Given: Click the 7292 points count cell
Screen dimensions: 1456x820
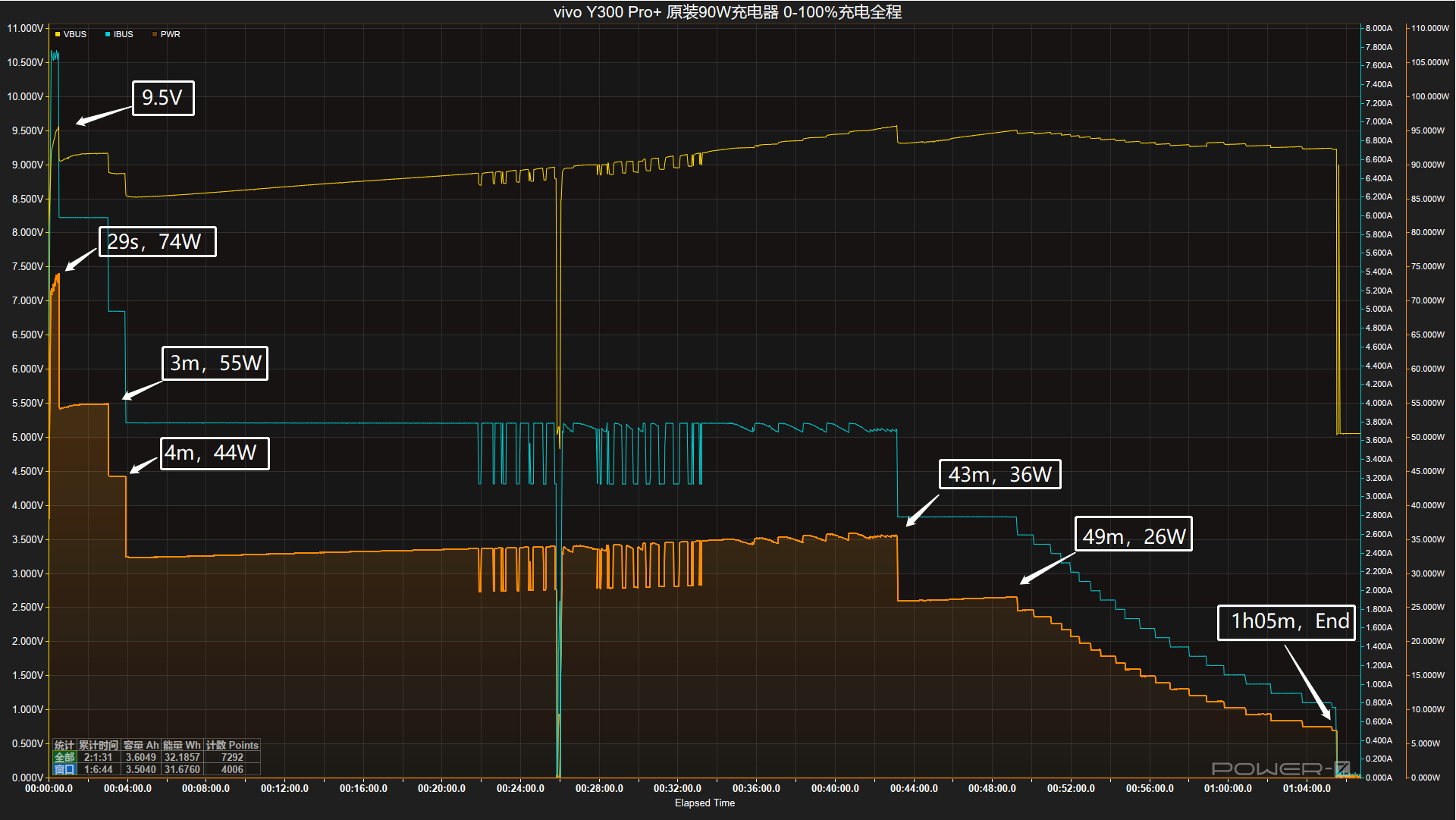Looking at the screenshot, I should tap(232, 757).
